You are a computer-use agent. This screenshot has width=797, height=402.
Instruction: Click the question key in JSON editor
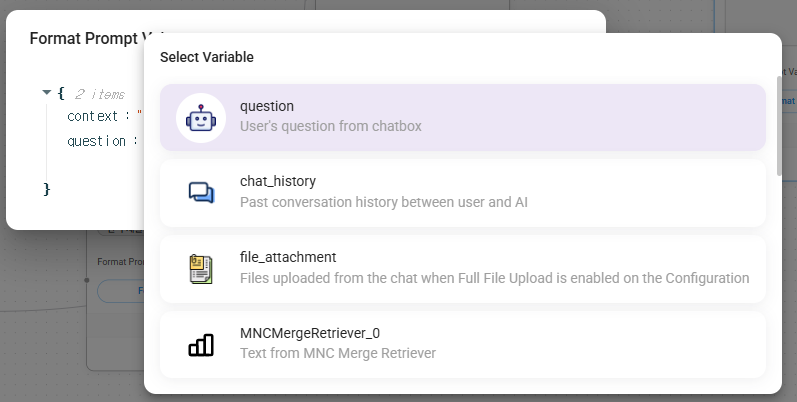point(96,141)
